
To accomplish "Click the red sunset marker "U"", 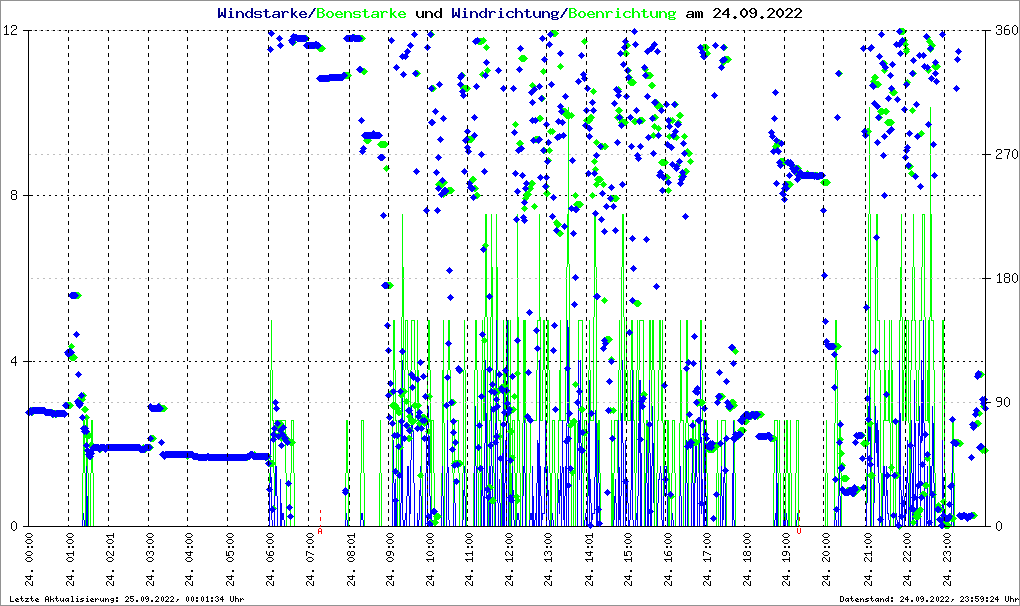I will pos(799,531).
